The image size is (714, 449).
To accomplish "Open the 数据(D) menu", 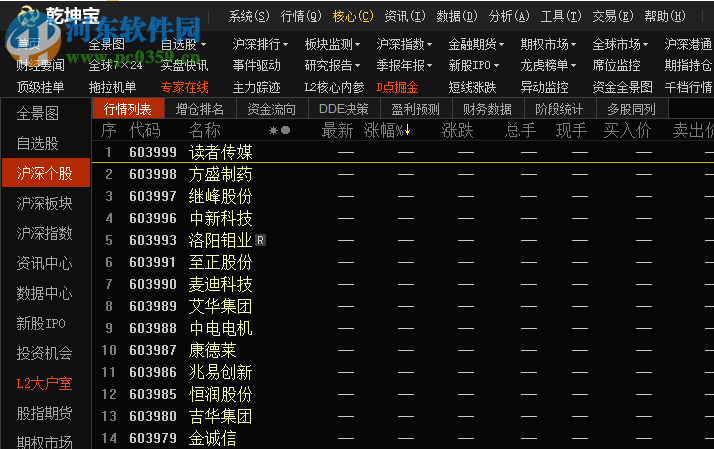I will (457, 16).
